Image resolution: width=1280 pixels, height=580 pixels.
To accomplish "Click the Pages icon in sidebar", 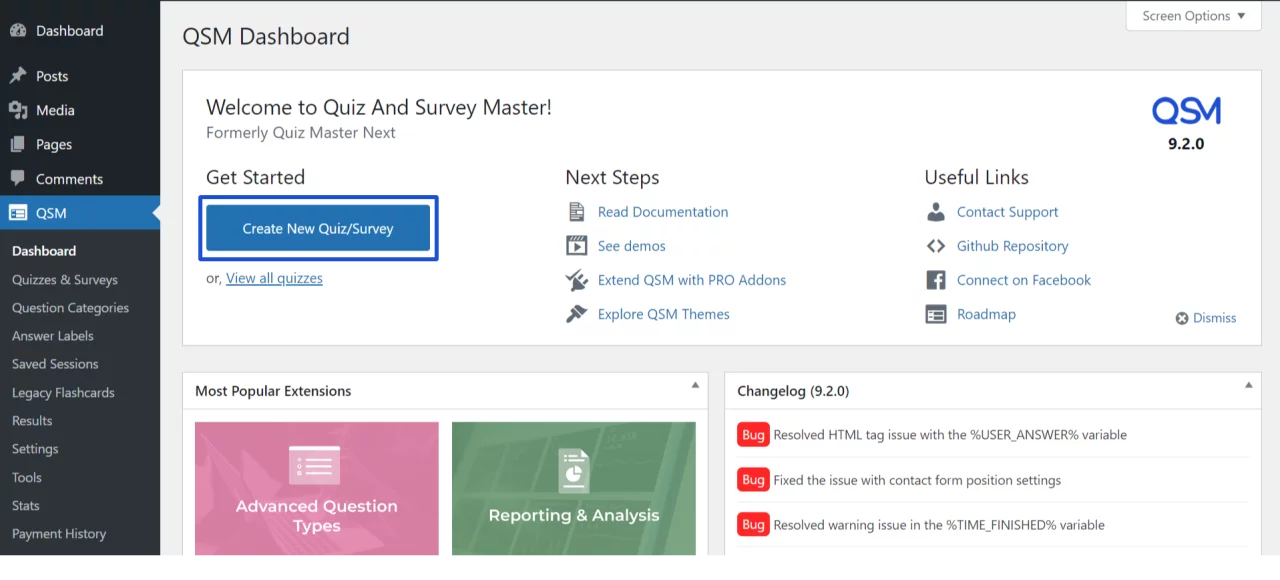I will 18,144.
